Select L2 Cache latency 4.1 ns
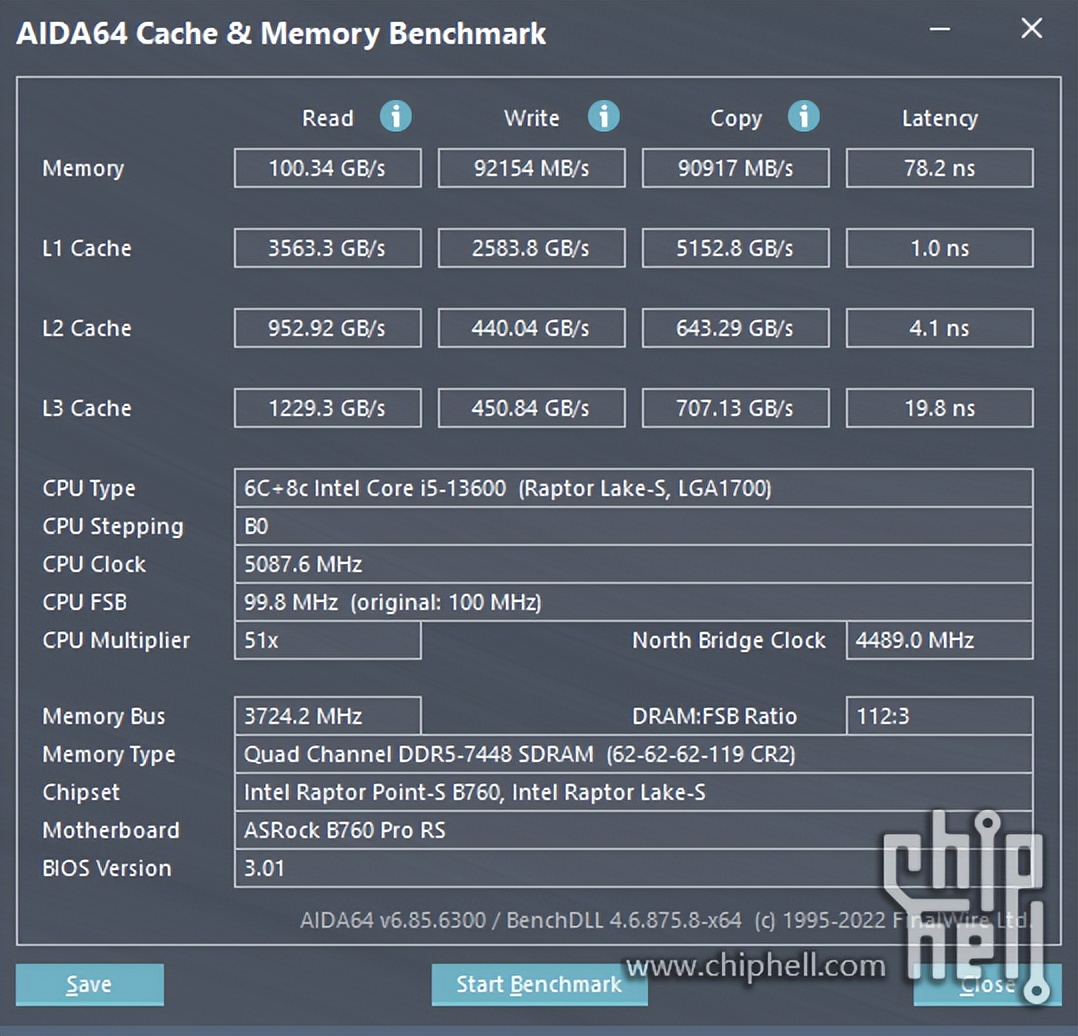 tap(939, 328)
